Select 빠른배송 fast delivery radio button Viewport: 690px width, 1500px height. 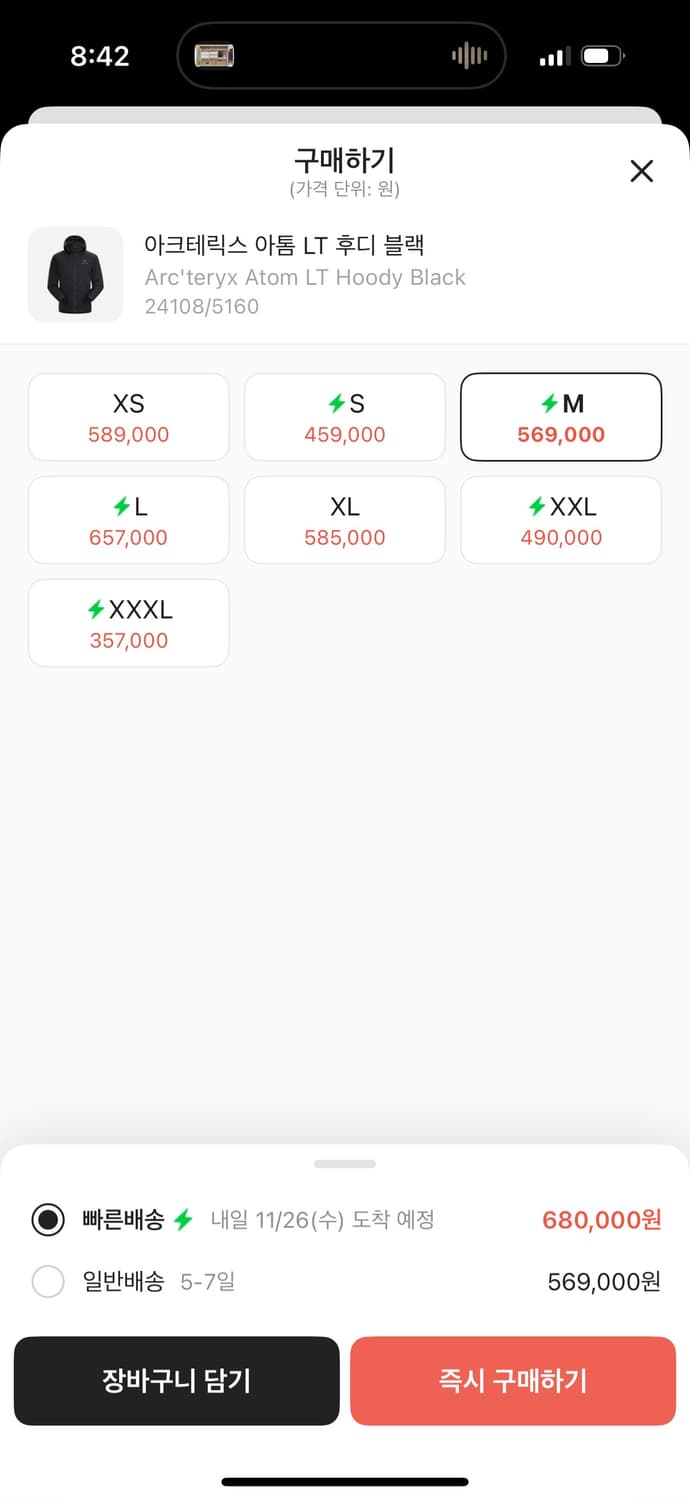(48, 1220)
